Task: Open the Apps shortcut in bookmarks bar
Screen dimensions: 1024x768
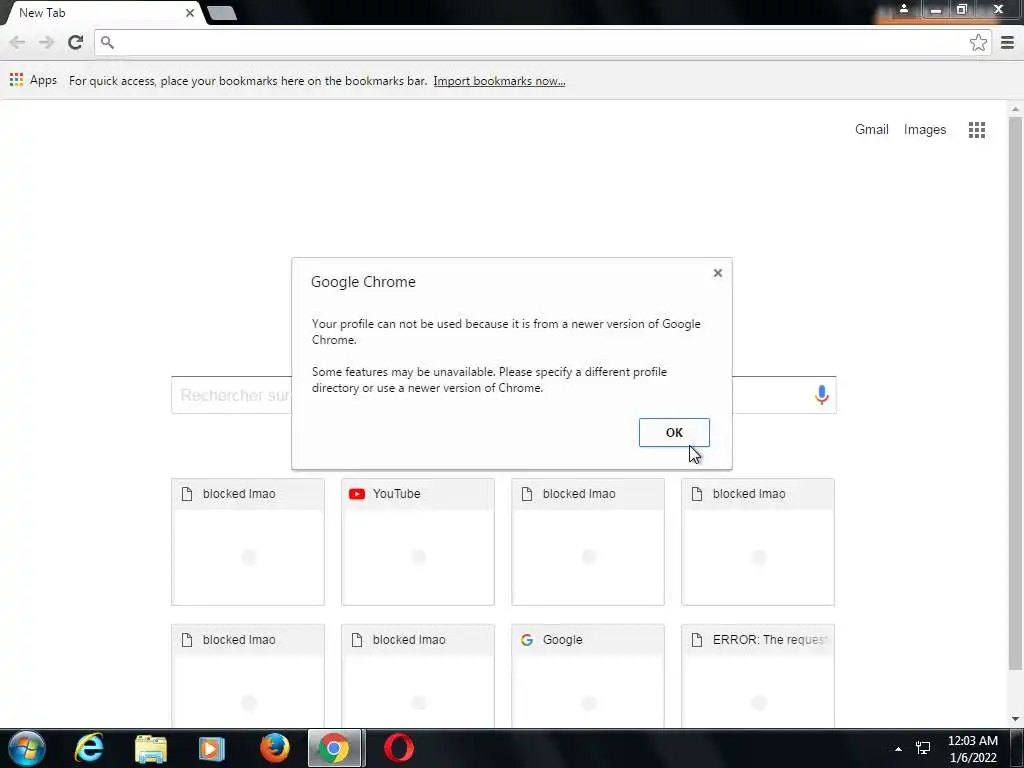Action: tap(33, 80)
